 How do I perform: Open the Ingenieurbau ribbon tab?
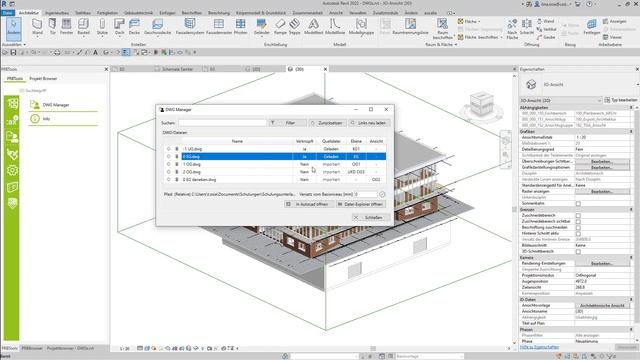[x=56, y=13]
